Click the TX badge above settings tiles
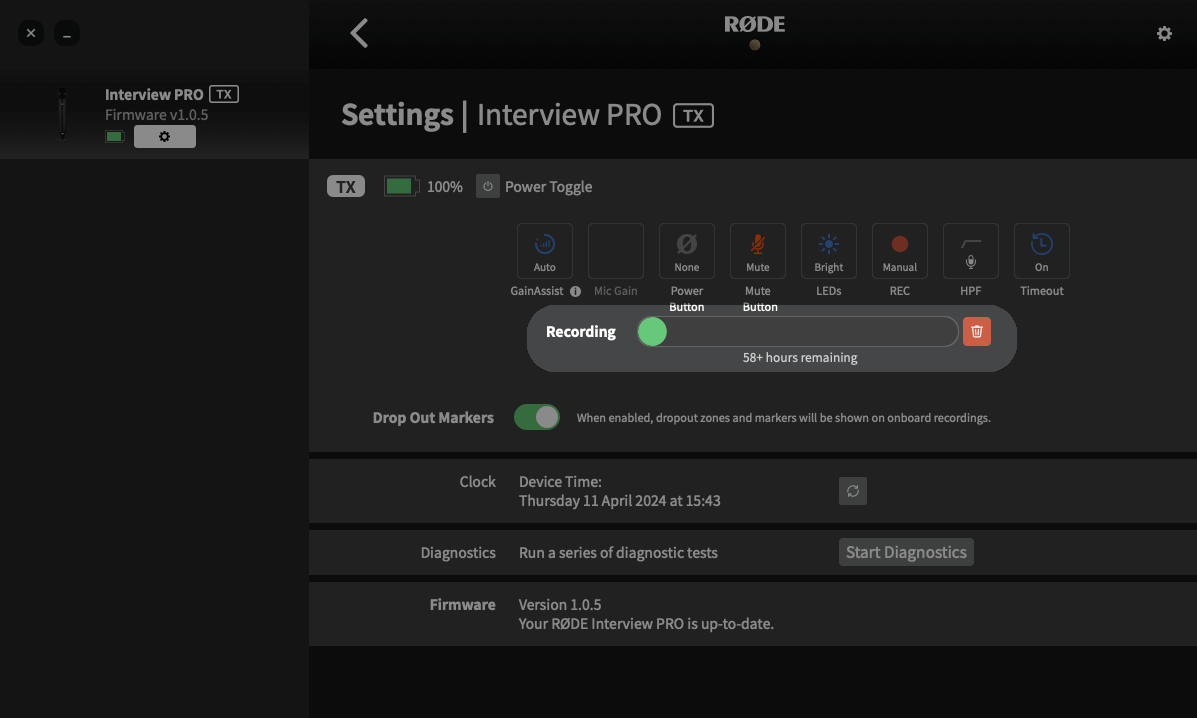 coord(346,187)
